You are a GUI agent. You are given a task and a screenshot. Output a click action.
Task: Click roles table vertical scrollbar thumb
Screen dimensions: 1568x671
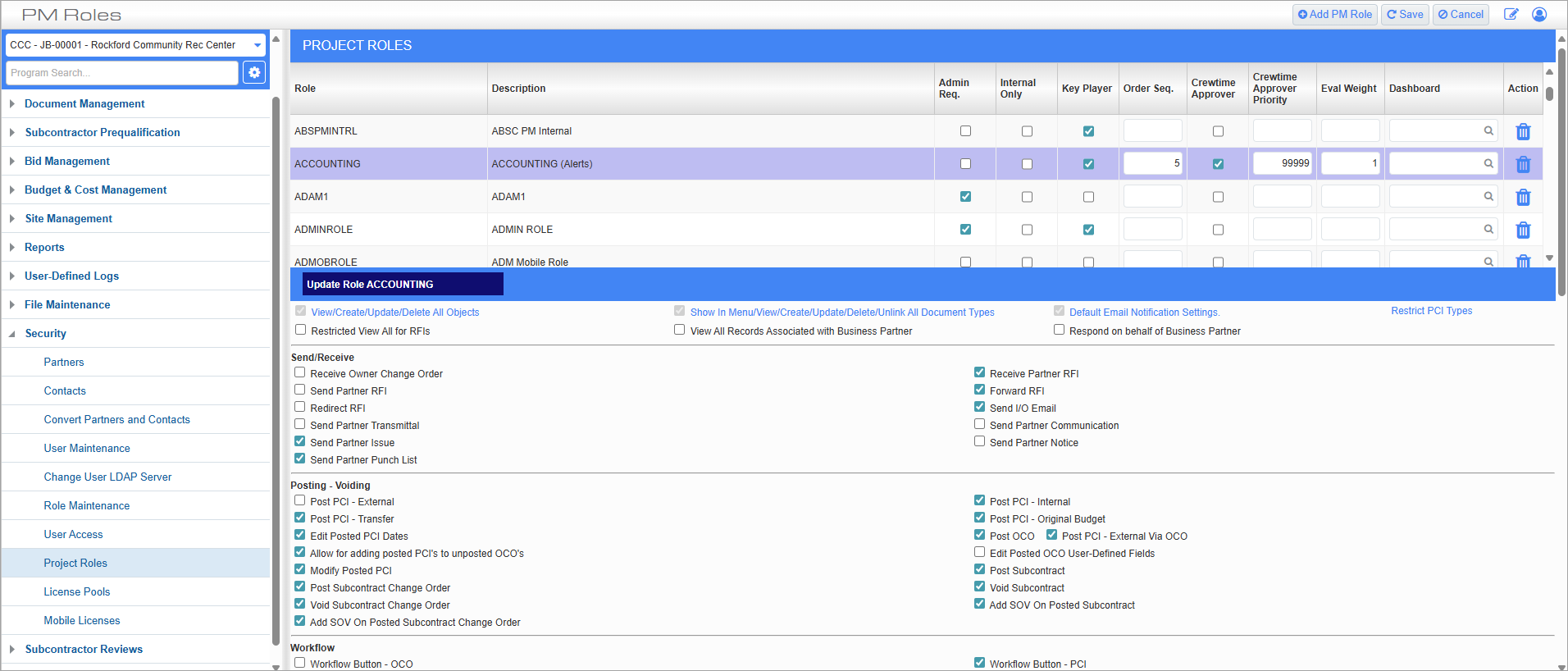1549,93
